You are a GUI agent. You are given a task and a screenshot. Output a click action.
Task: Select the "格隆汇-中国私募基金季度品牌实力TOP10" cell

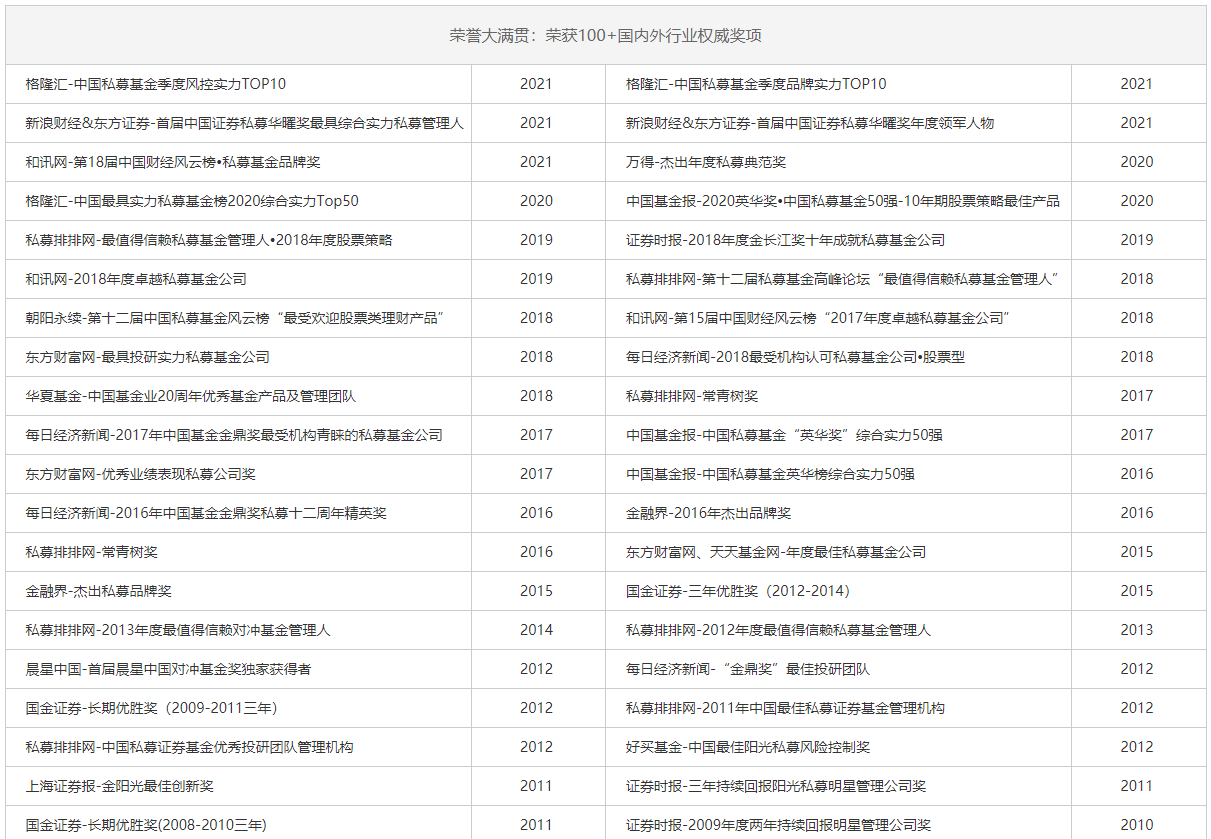838,84
